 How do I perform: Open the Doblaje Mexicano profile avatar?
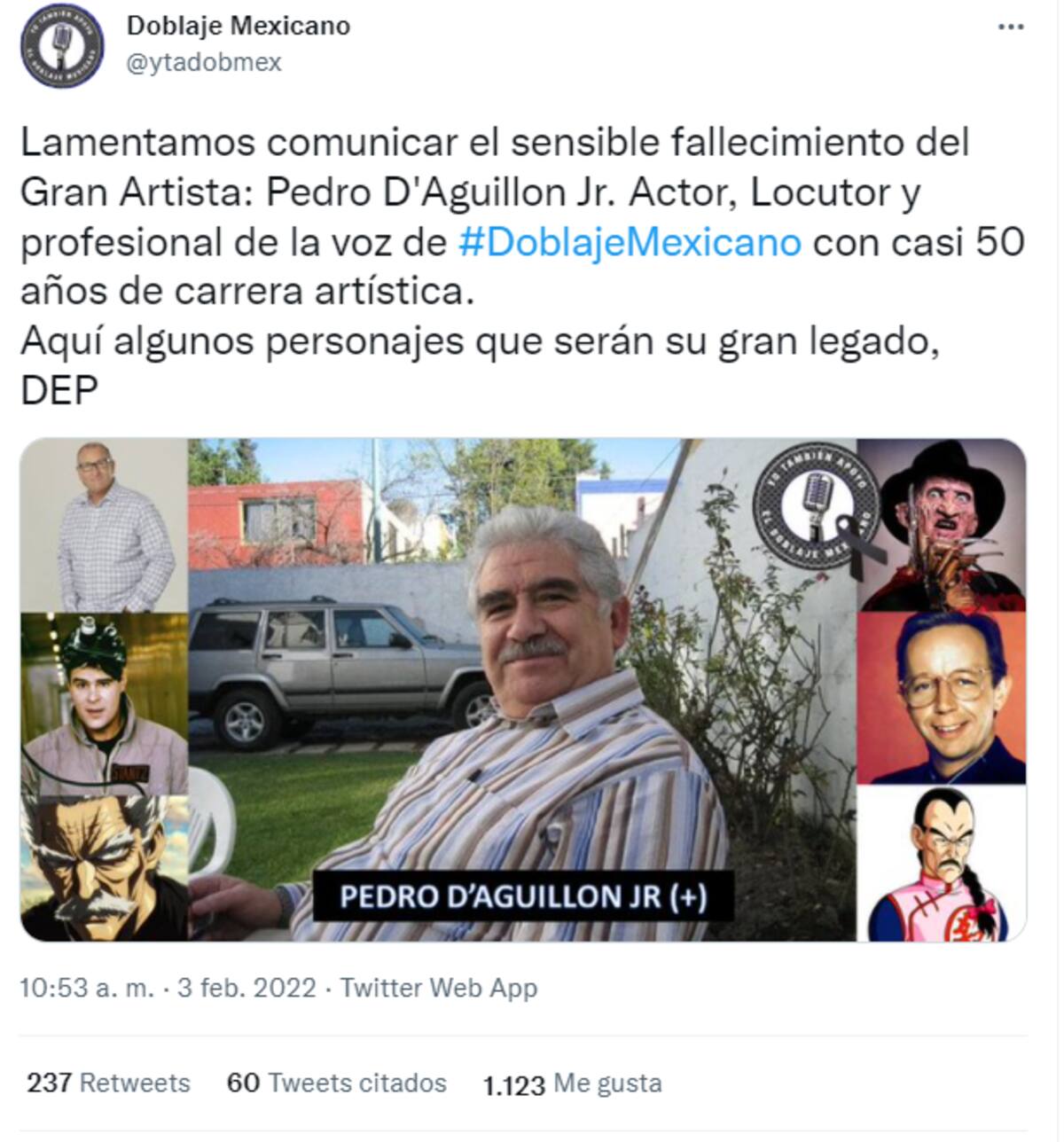(62, 46)
